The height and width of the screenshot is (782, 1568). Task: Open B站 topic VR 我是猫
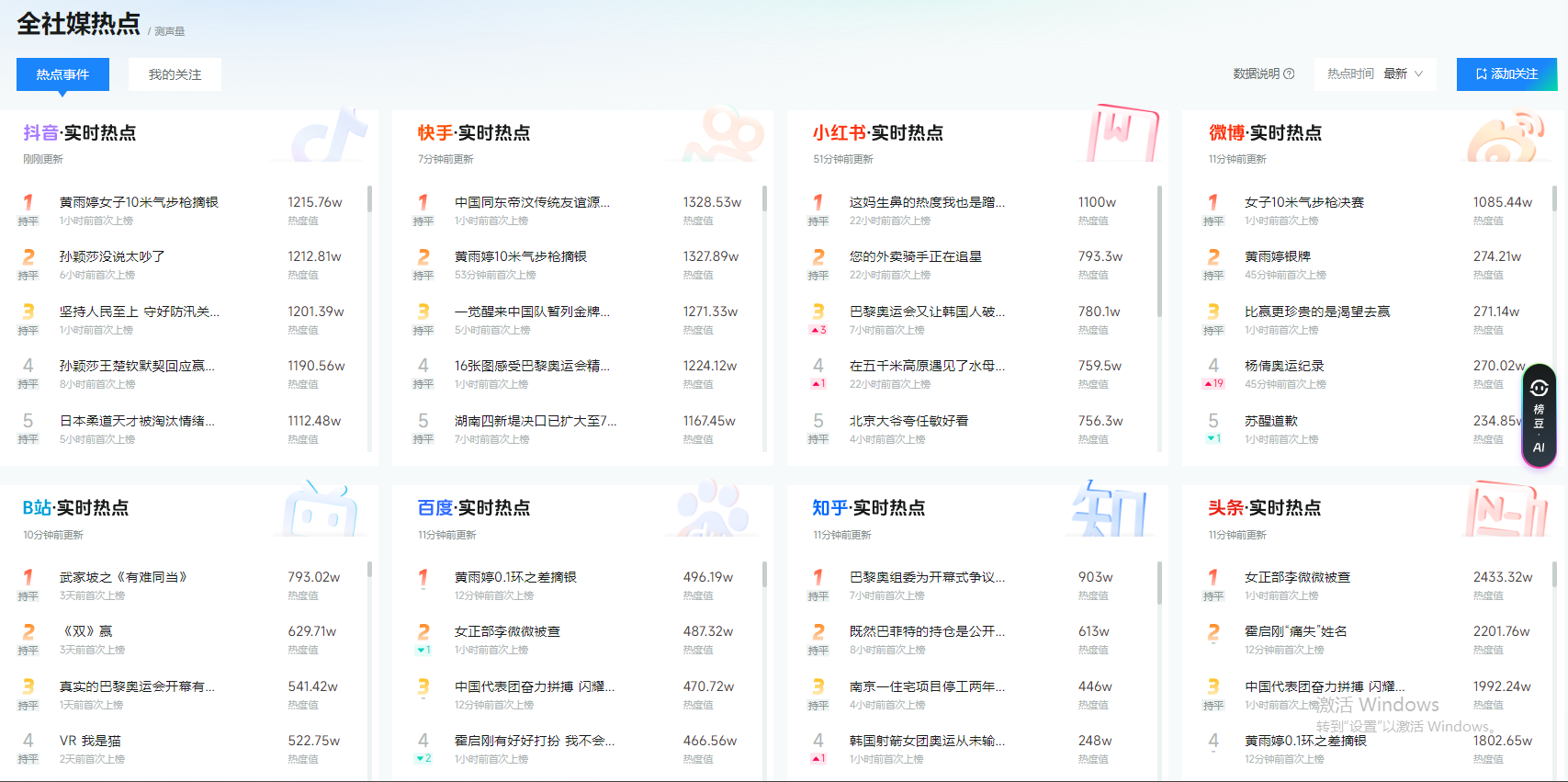[x=90, y=741]
